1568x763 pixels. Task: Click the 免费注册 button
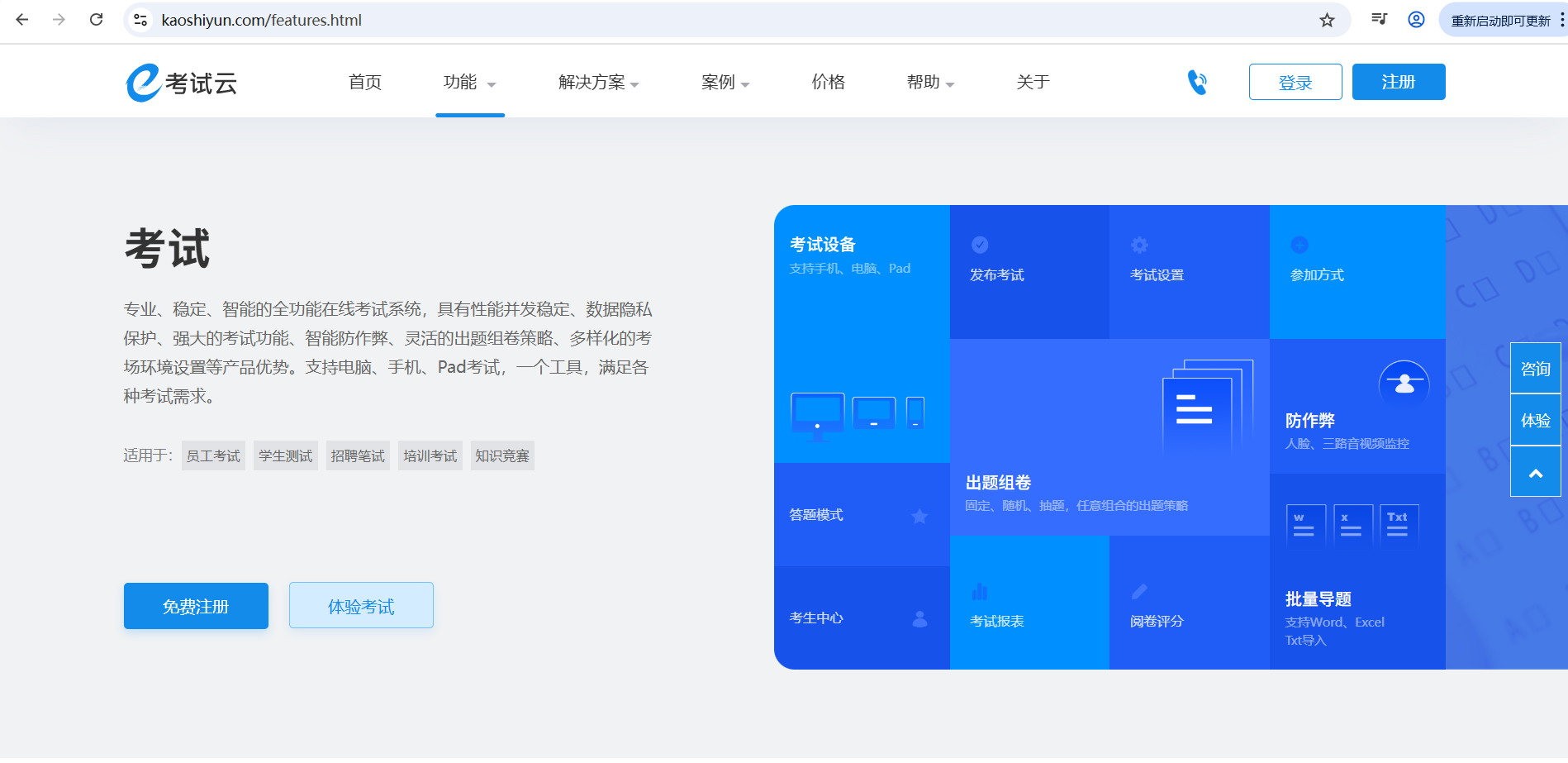[196, 606]
